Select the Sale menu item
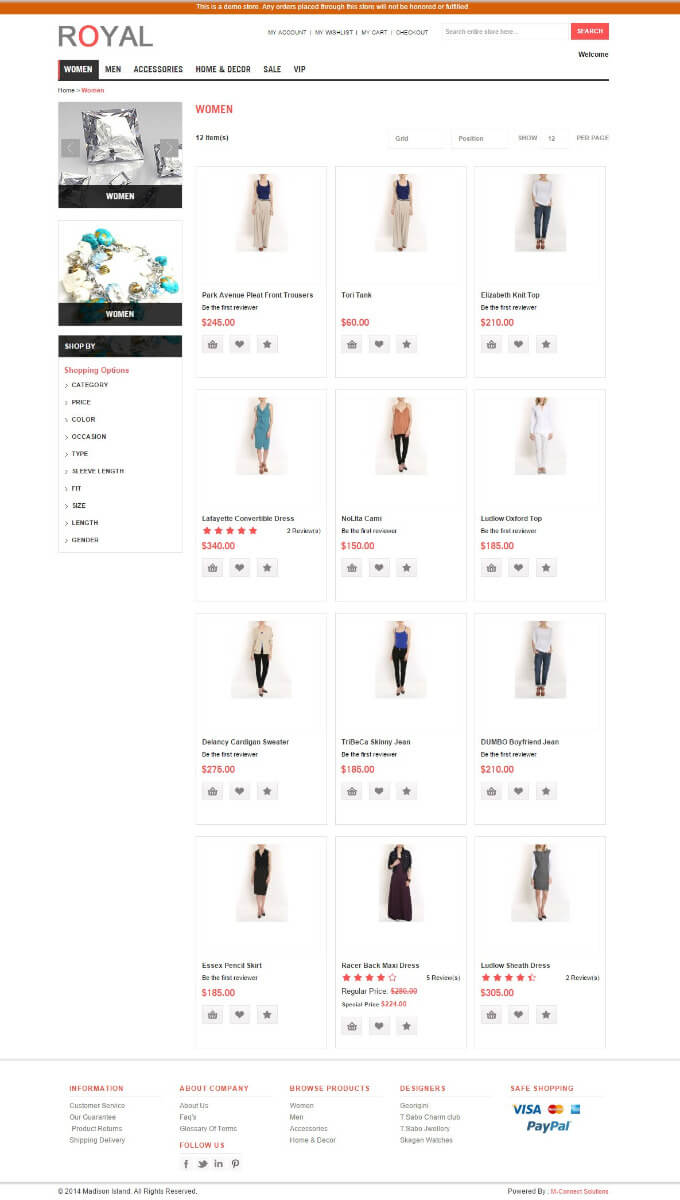This screenshot has height=1200, width=680. [272, 70]
